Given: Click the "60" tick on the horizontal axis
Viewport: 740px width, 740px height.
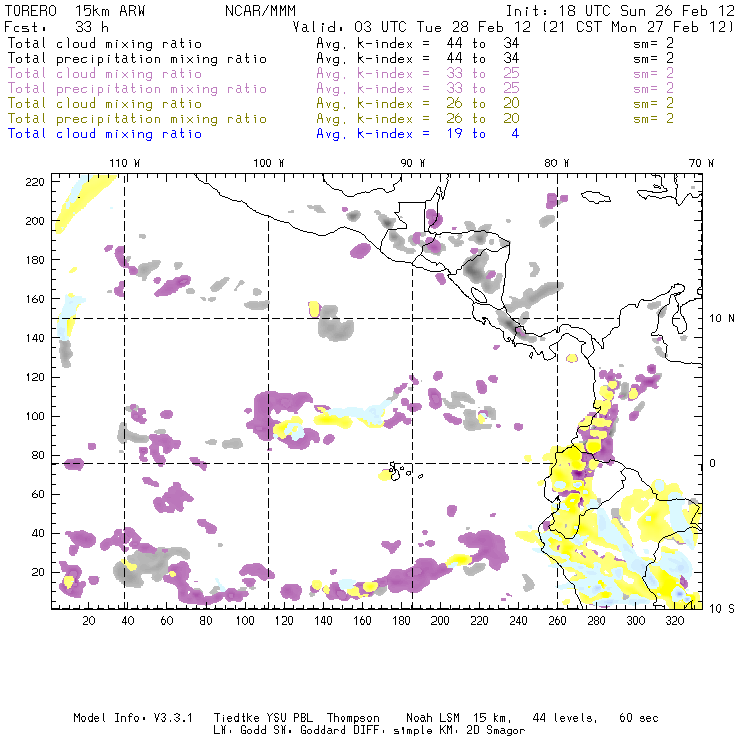Looking at the screenshot, I should coord(167,621).
